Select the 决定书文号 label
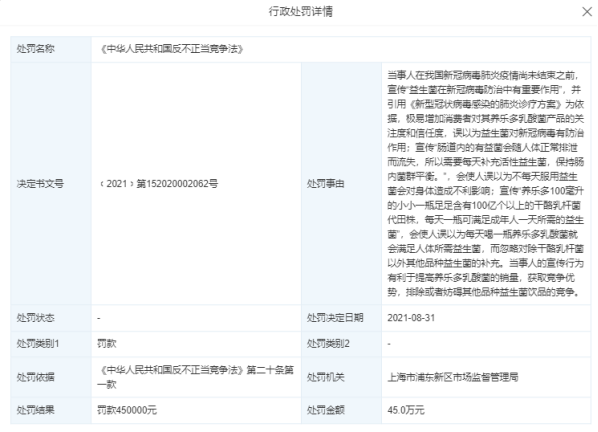 (40, 184)
